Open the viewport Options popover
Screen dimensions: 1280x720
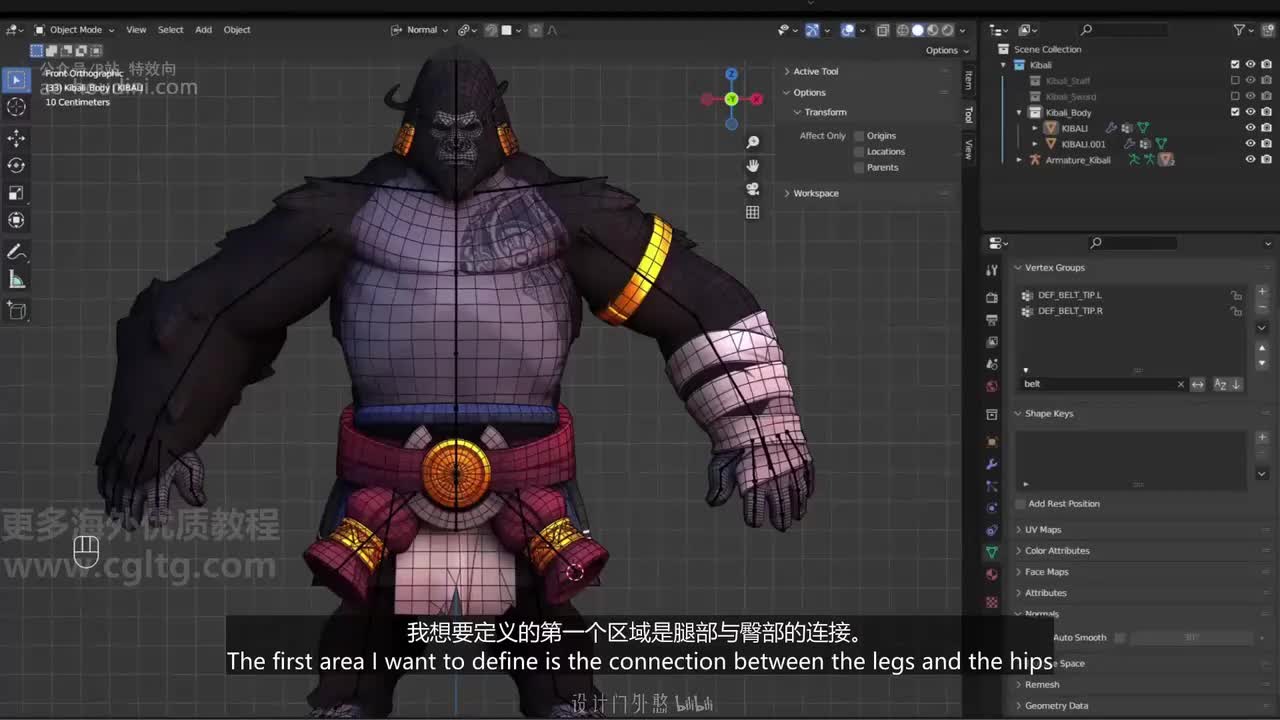click(x=946, y=51)
